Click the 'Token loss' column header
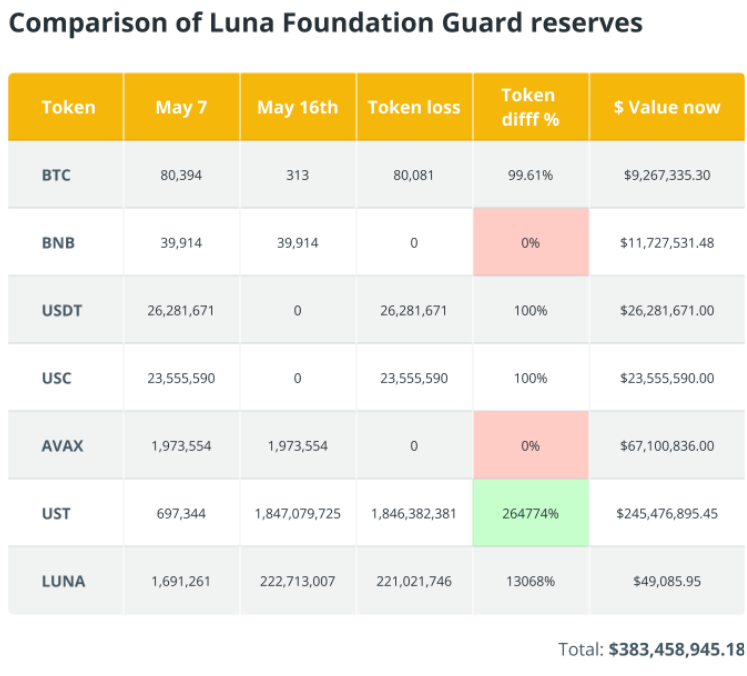 (x=414, y=107)
